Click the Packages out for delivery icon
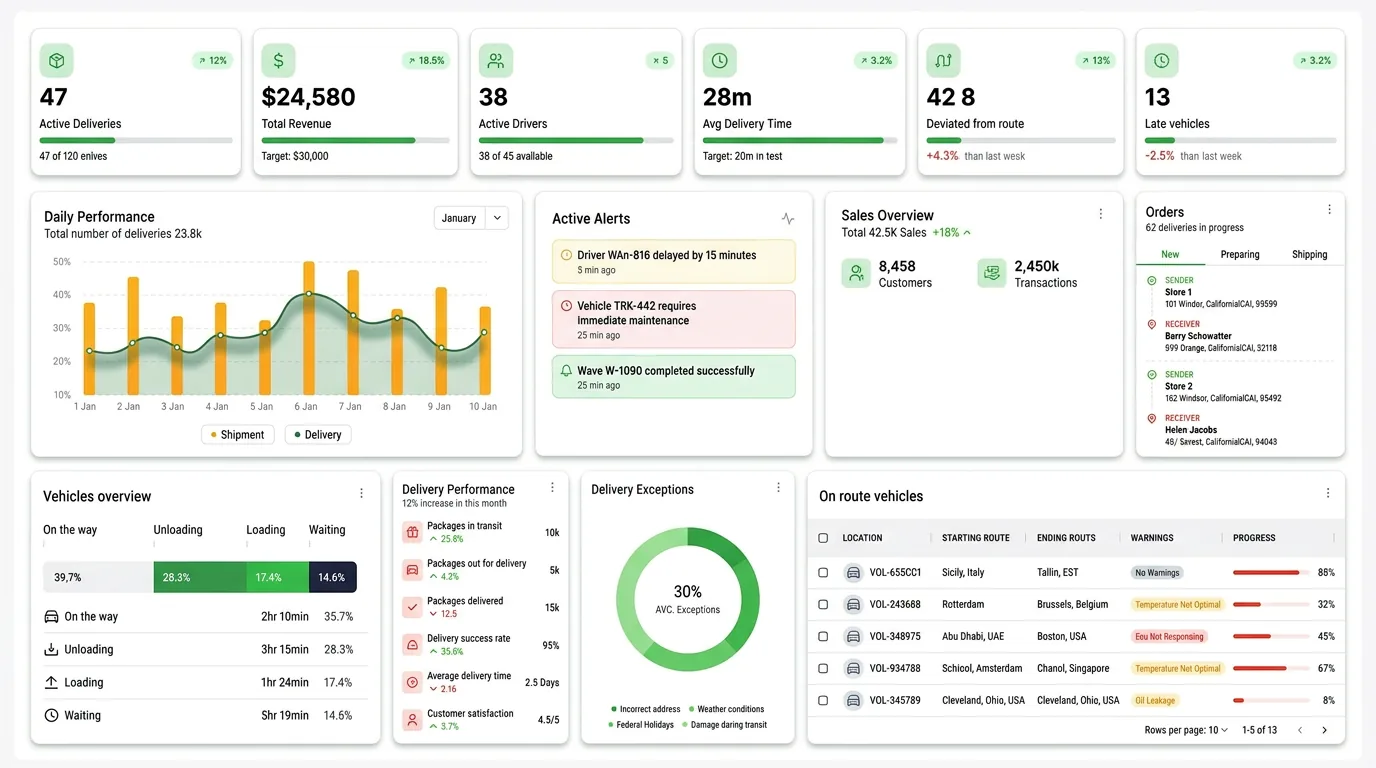This screenshot has height=768, width=1376. pyautogui.click(x=412, y=570)
